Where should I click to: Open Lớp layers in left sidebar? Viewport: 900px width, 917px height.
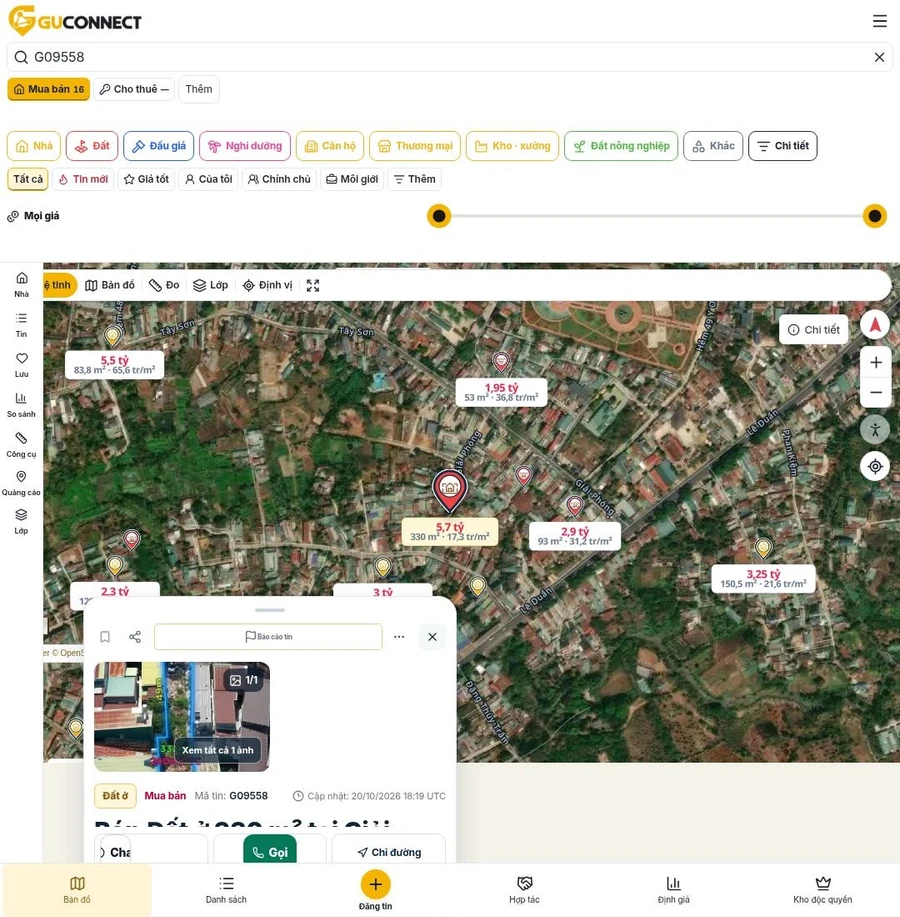pyautogui.click(x=21, y=522)
